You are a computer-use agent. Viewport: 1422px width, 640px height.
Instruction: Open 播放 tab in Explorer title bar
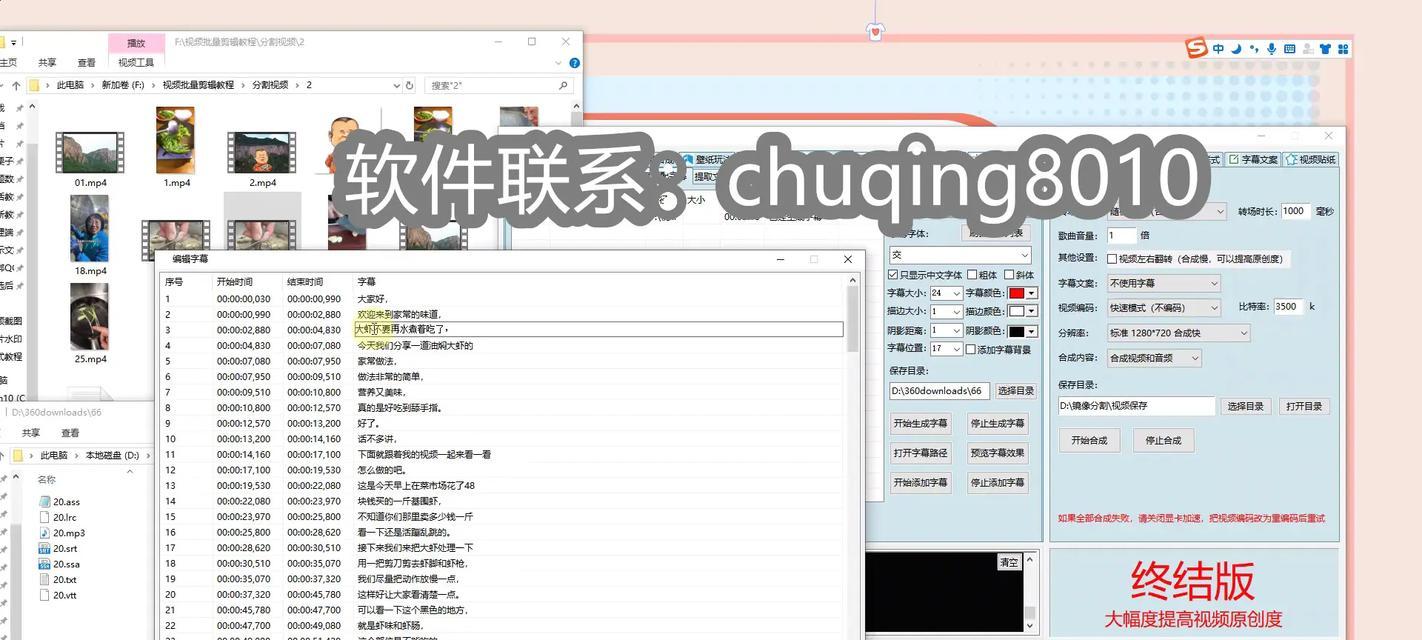click(x=136, y=42)
